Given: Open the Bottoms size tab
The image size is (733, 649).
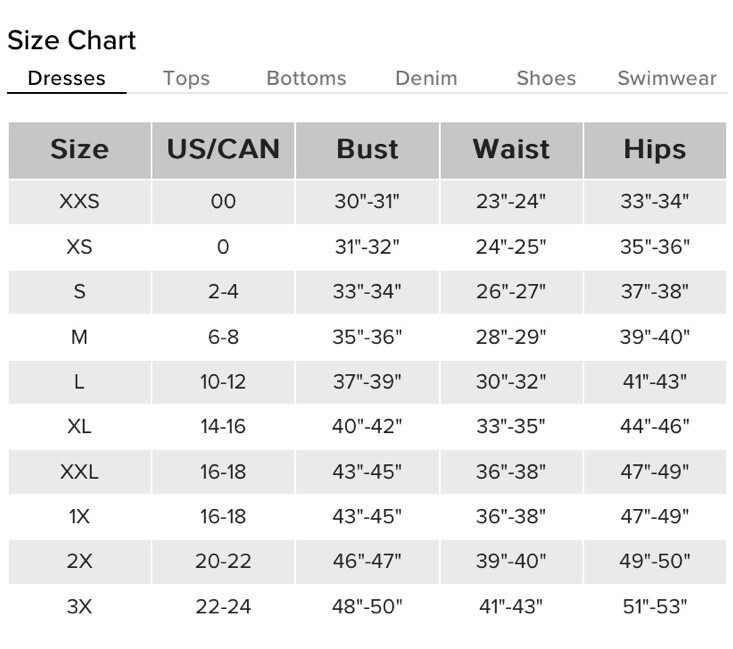Looking at the screenshot, I should 306,78.
